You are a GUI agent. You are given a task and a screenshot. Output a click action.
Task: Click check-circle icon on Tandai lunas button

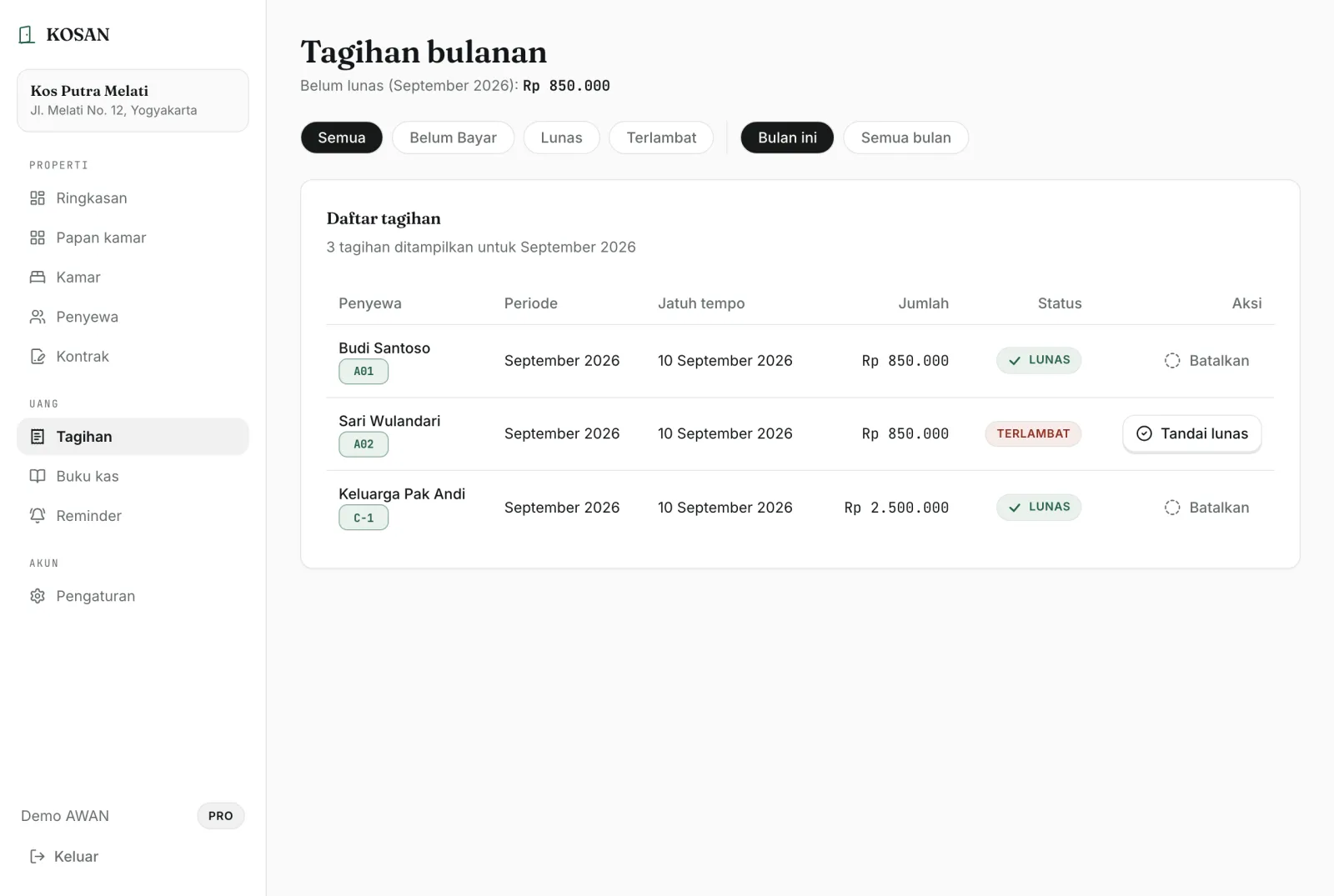[1145, 433]
